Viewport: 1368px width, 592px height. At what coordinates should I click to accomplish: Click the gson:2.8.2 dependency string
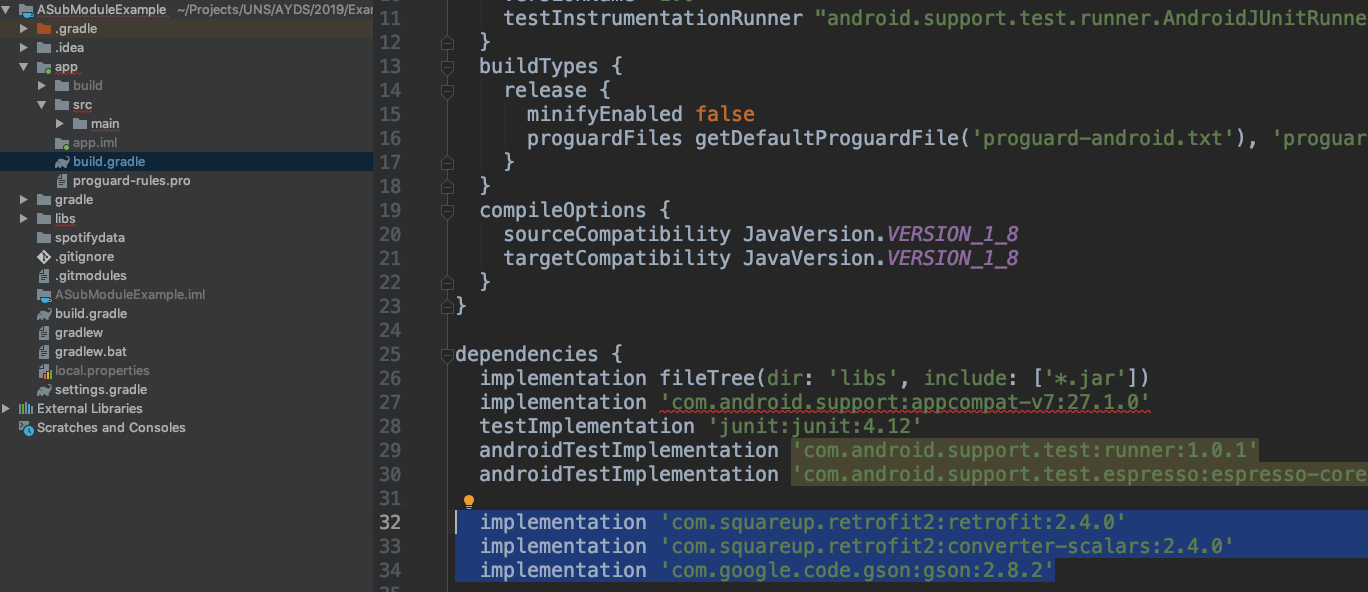856,570
